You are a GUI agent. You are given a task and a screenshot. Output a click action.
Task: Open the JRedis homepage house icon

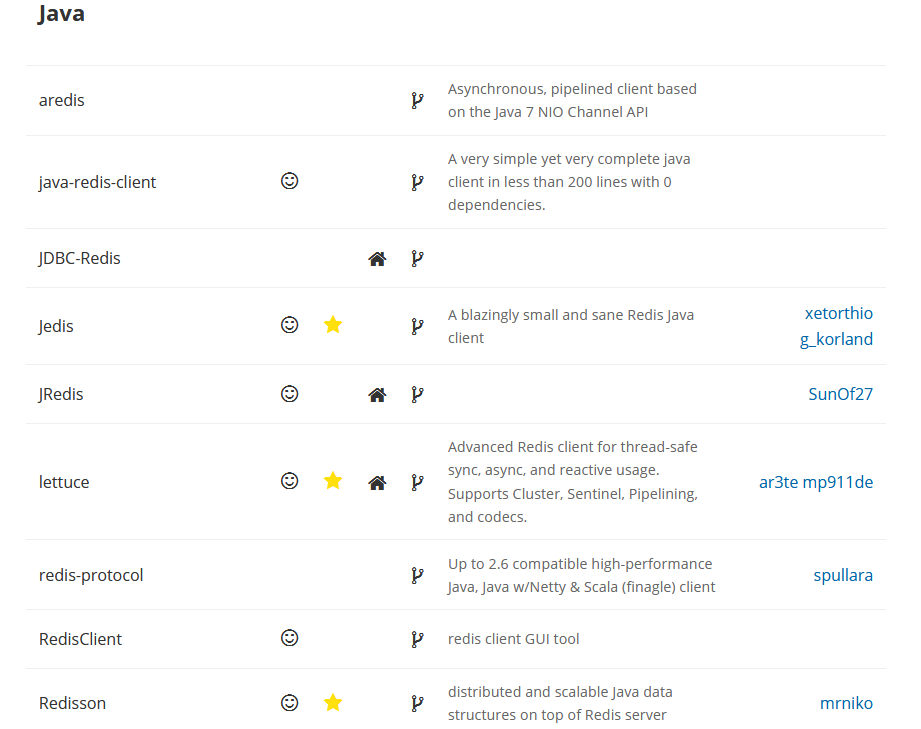point(377,395)
